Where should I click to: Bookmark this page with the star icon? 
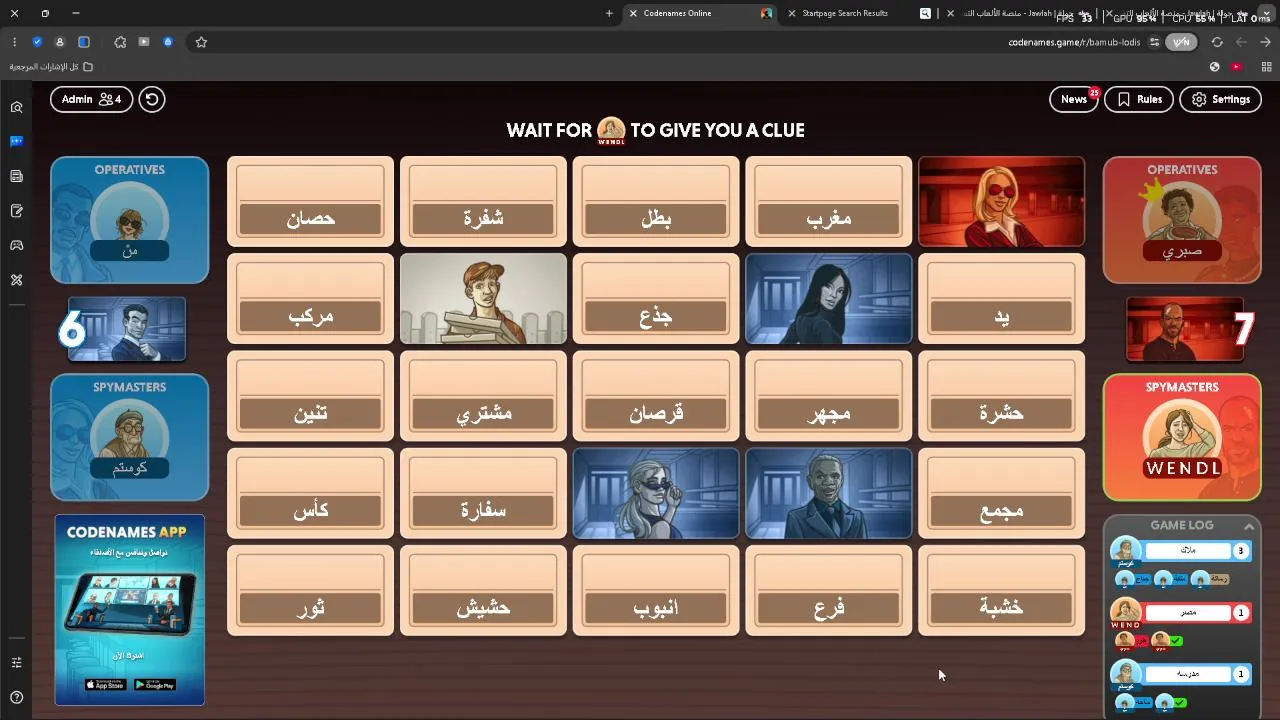[201, 42]
